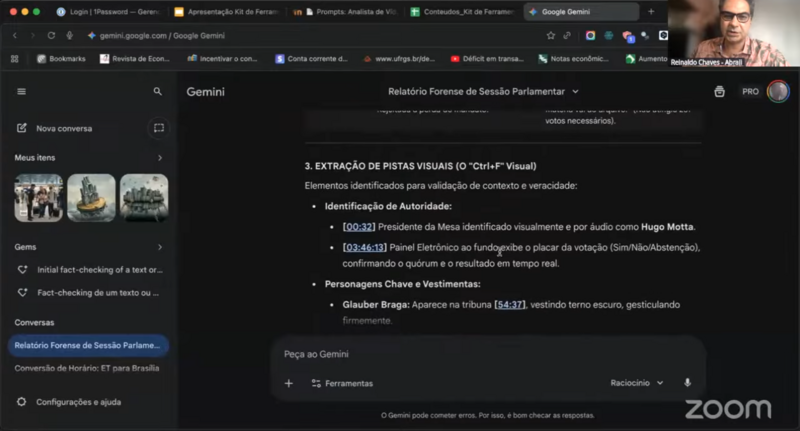Open conversation title dropdown chevron
Image resolution: width=800 pixels, height=431 pixels.
pyautogui.click(x=576, y=92)
